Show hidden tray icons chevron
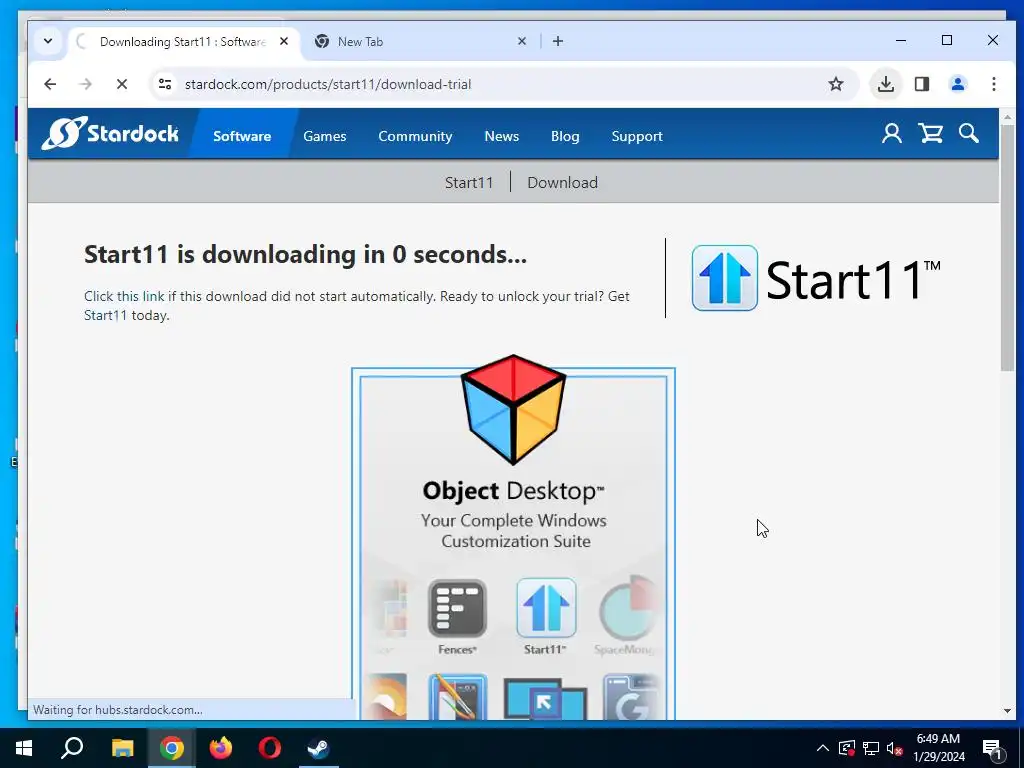 point(823,748)
